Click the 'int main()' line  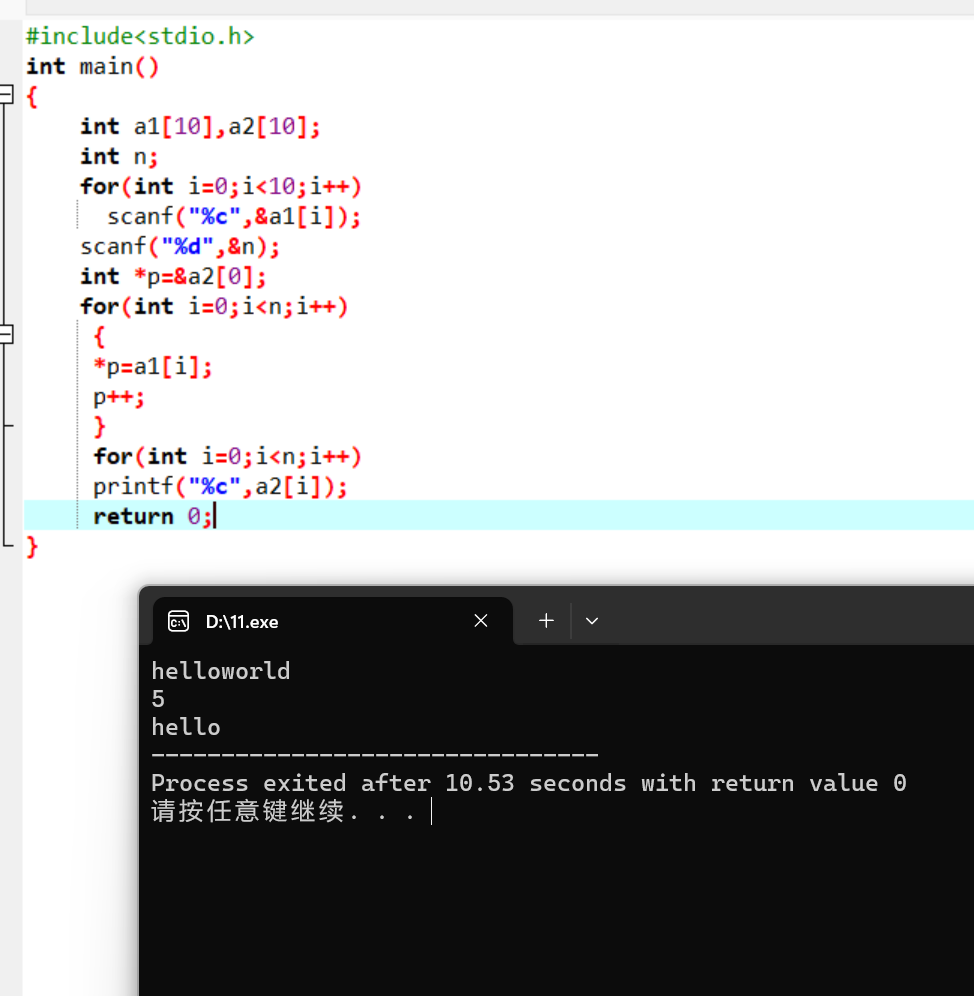point(92,66)
